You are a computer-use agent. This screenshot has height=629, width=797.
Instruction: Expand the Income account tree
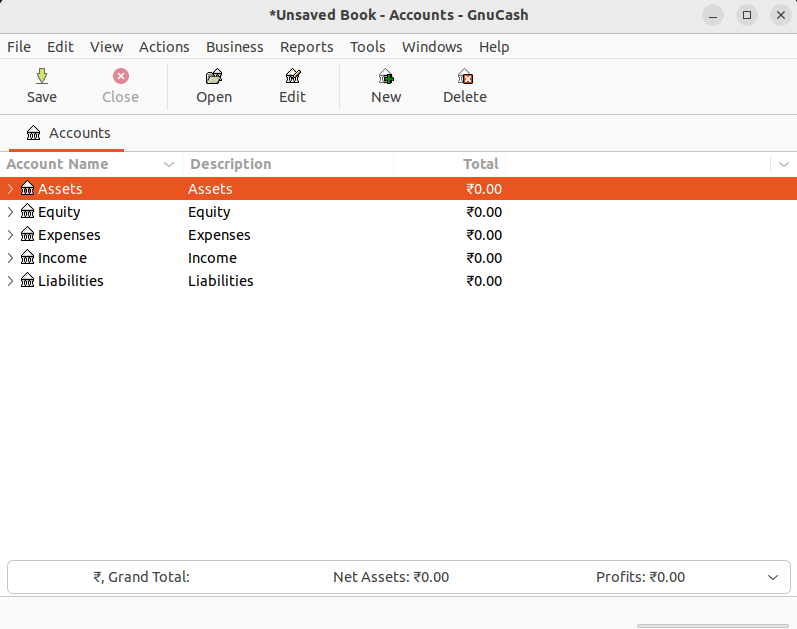(10, 257)
